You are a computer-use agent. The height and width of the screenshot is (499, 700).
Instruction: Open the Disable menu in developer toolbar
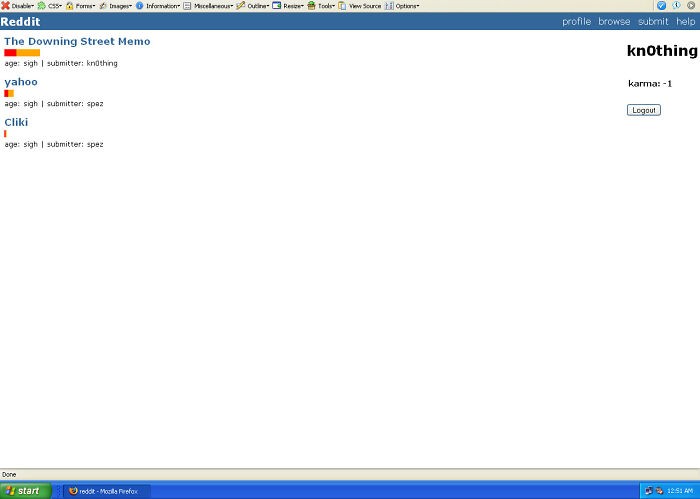(18, 6)
